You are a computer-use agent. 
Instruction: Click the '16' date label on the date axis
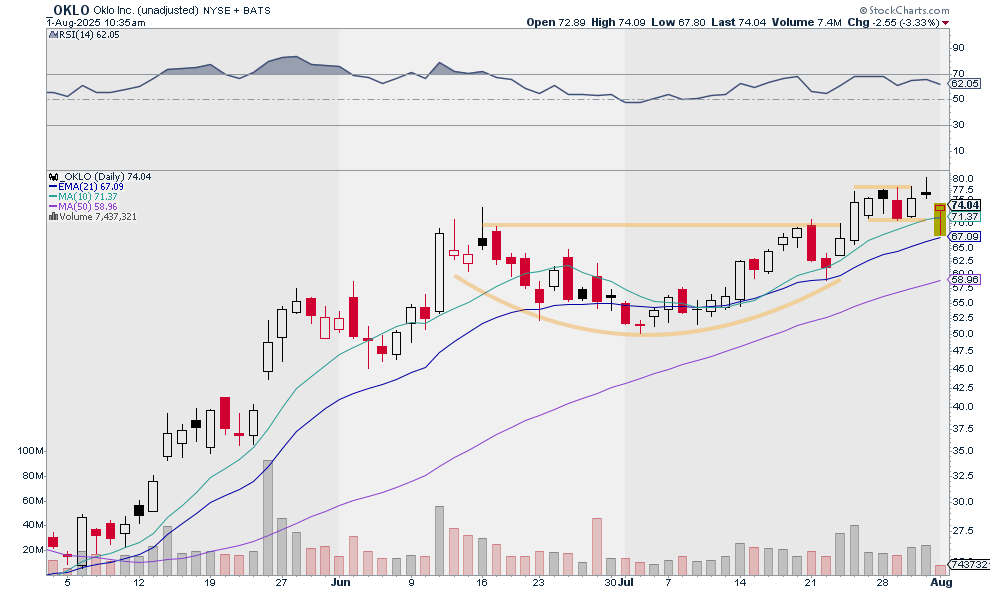coord(482,583)
